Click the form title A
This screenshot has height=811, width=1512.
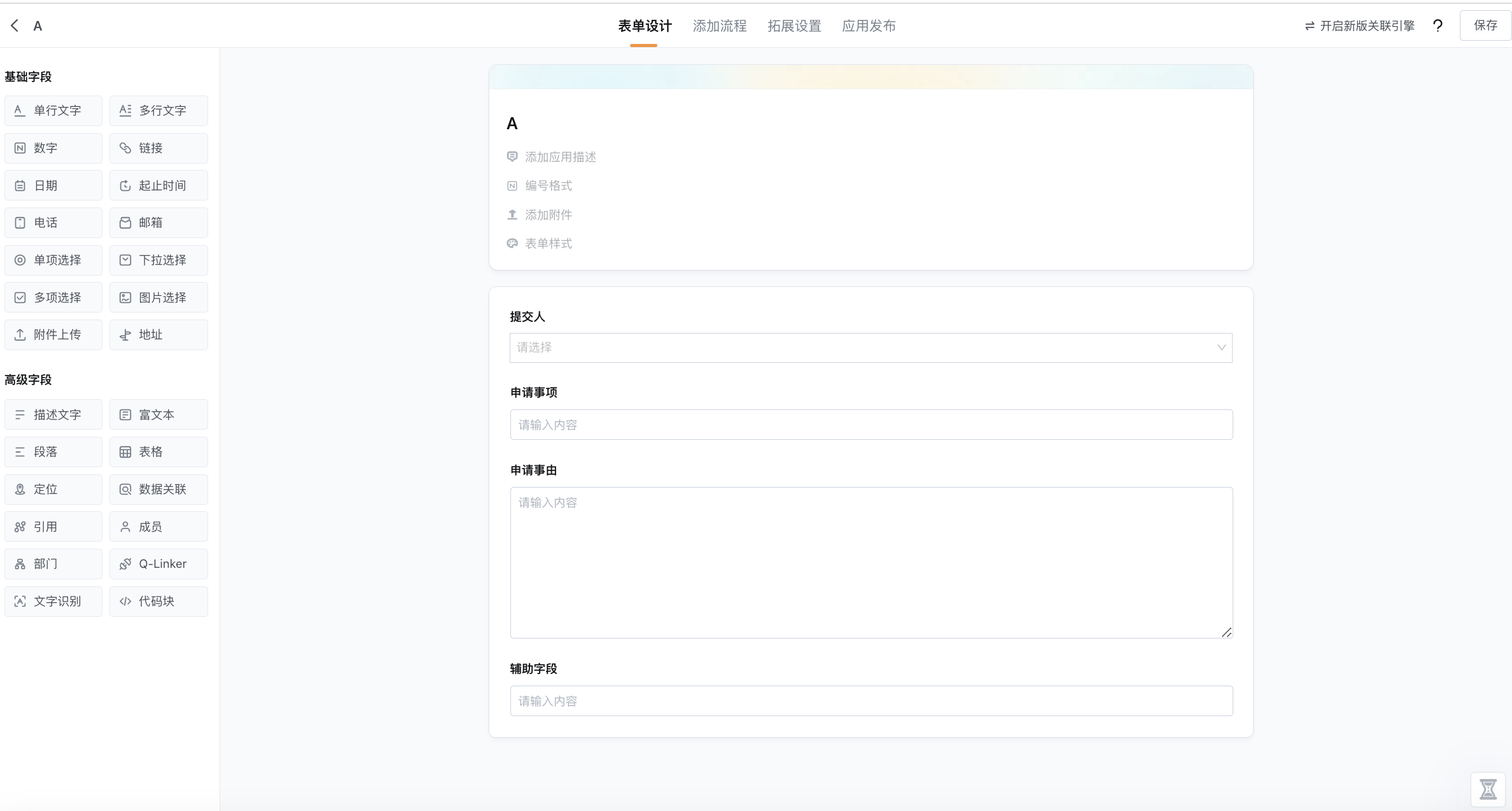[512, 124]
